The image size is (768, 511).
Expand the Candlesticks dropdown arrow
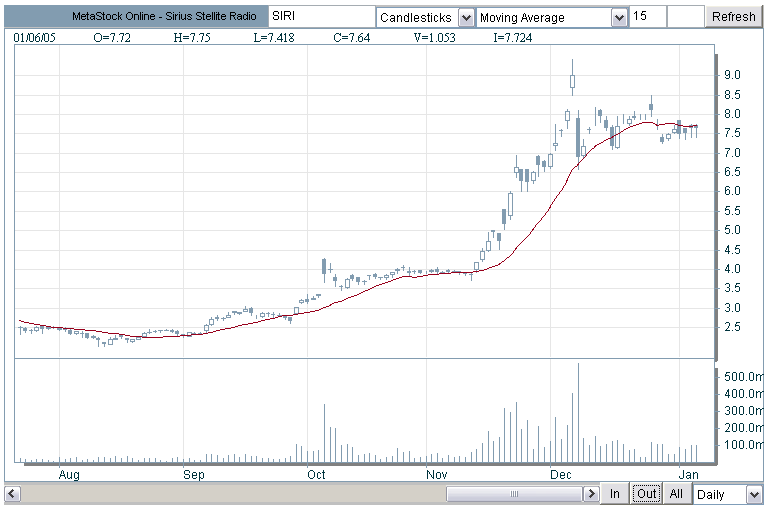click(x=466, y=18)
